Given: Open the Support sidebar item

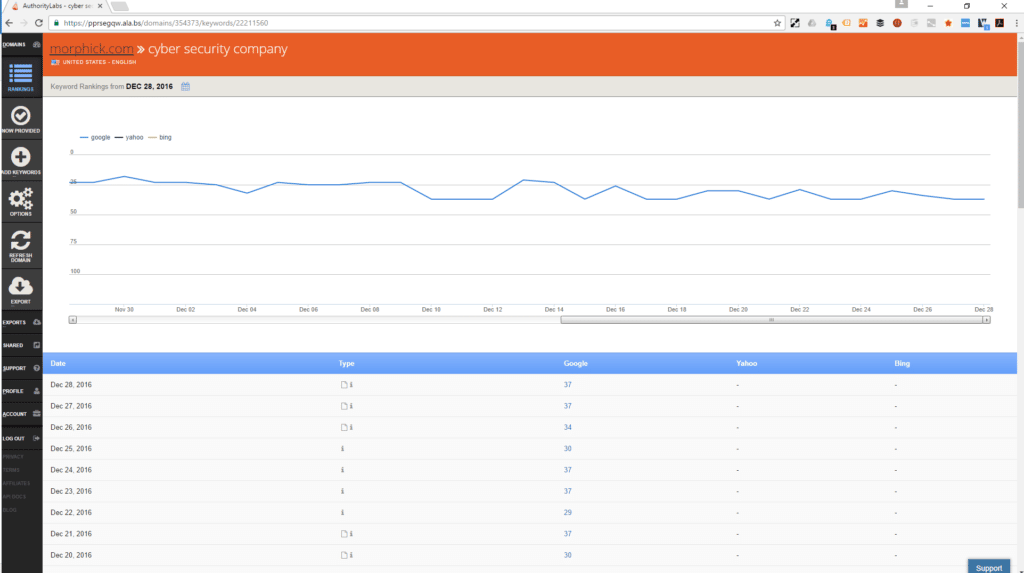Looking at the screenshot, I should click(x=21, y=368).
